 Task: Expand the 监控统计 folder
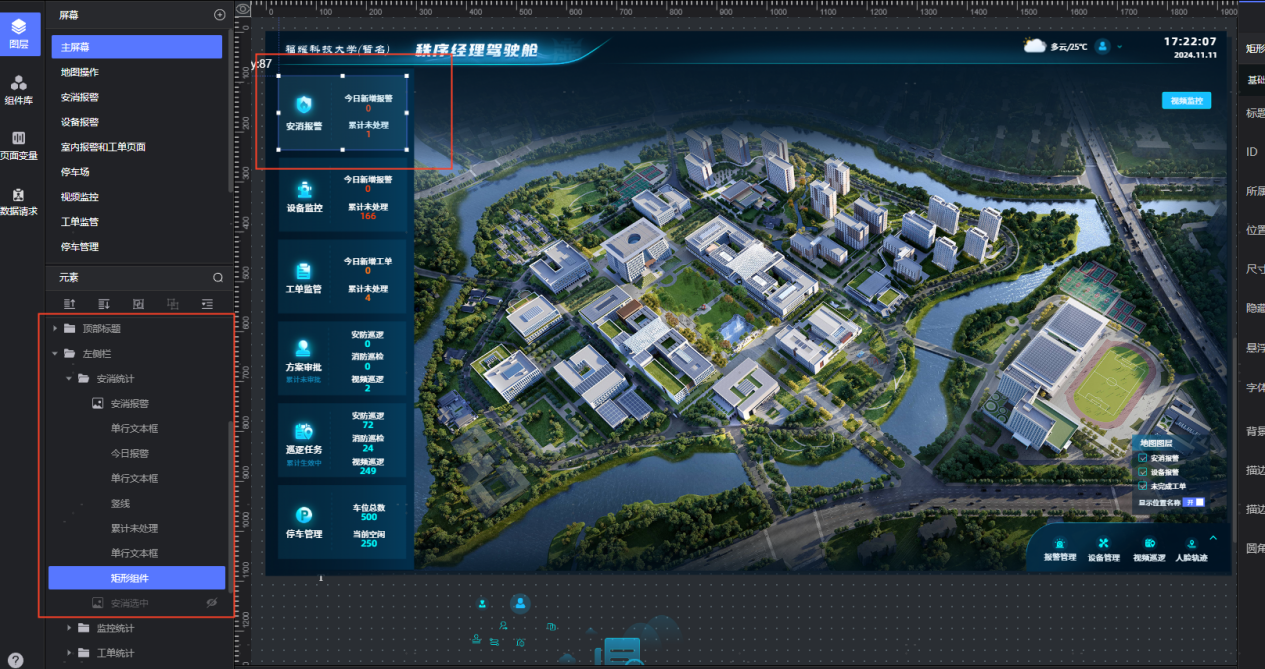69,628
